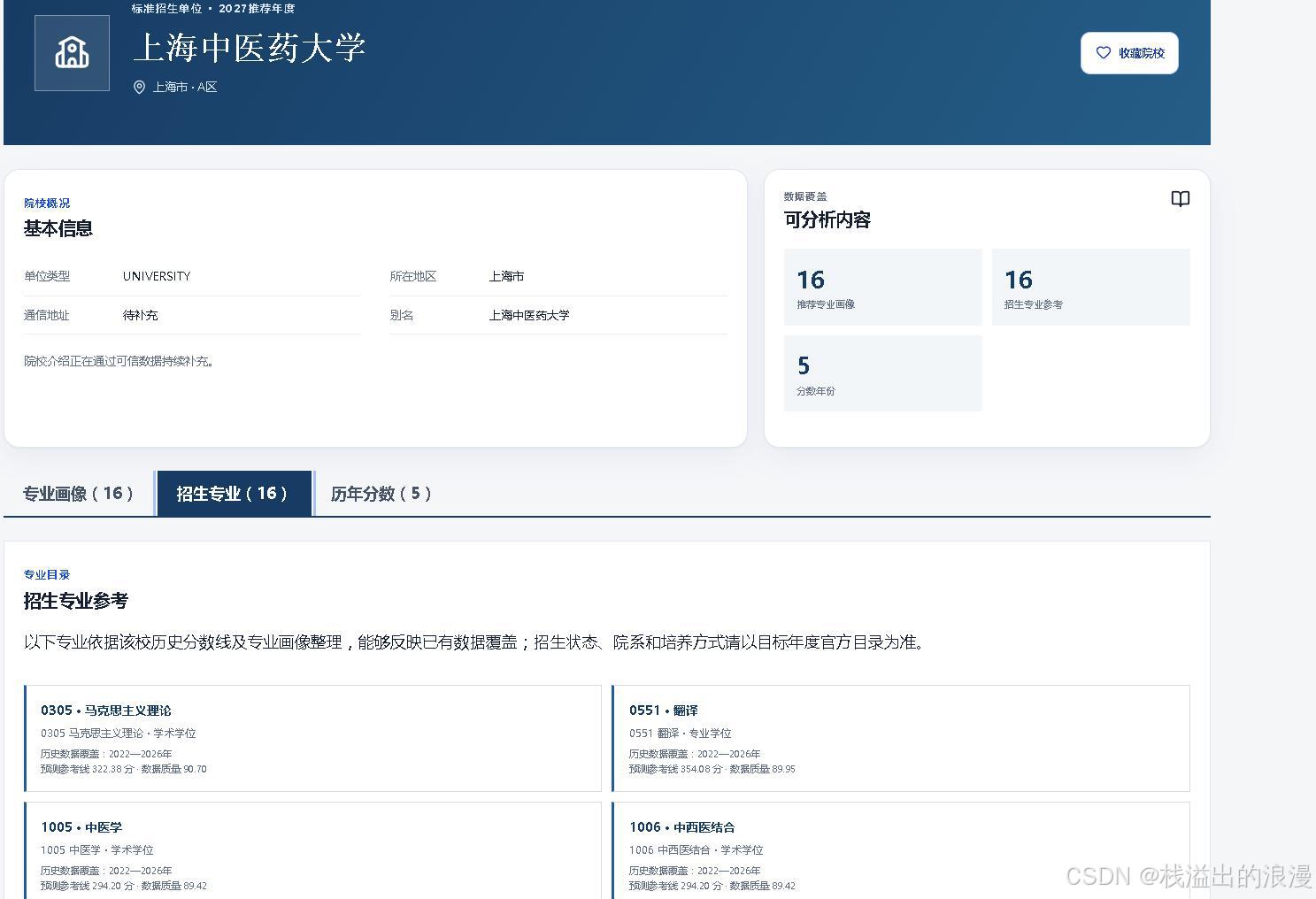Open the 0305 · 马克思主义理论 major card
Image resolution: width=1316 pixels, height=899 pixels.
(312, 738)
